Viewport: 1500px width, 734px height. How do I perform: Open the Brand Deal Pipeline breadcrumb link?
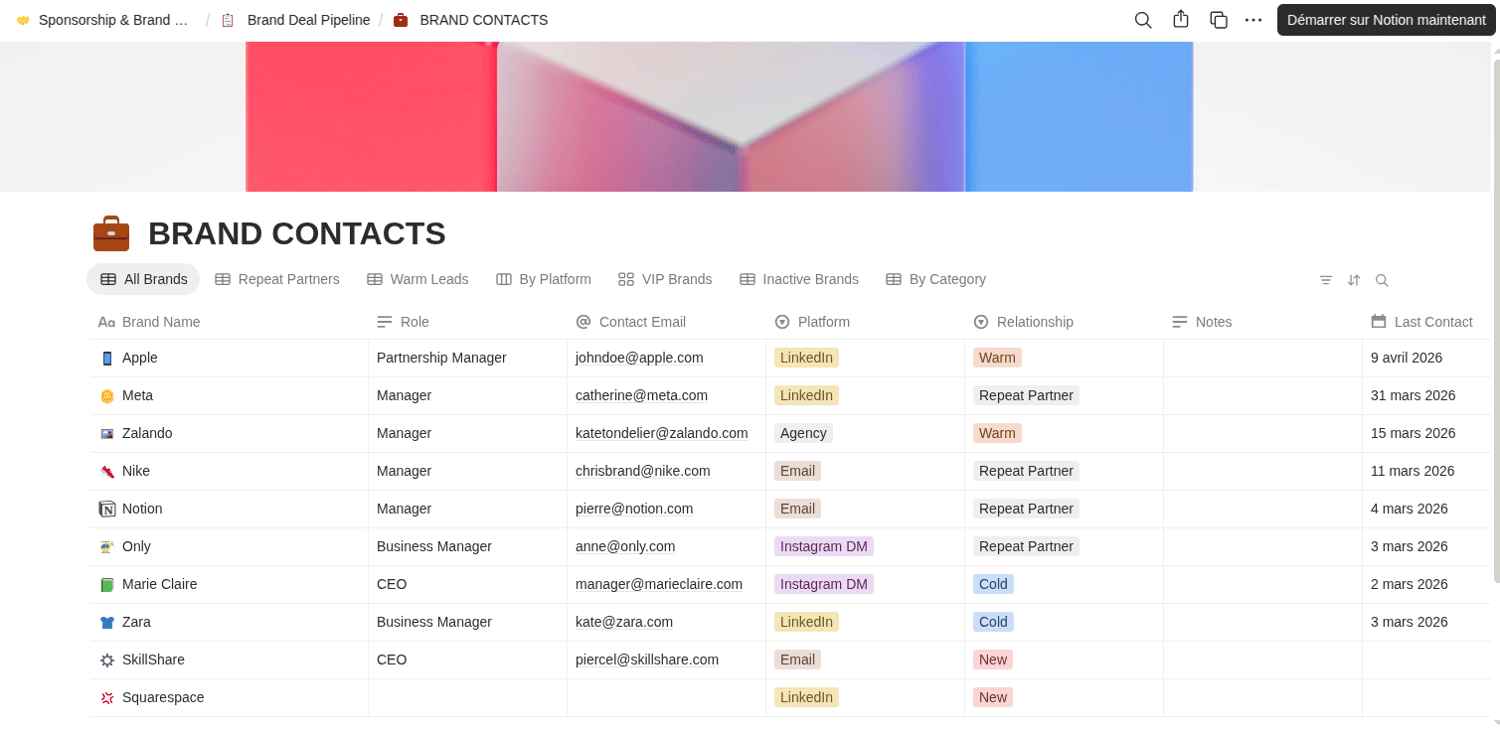[x=308, y=20]
